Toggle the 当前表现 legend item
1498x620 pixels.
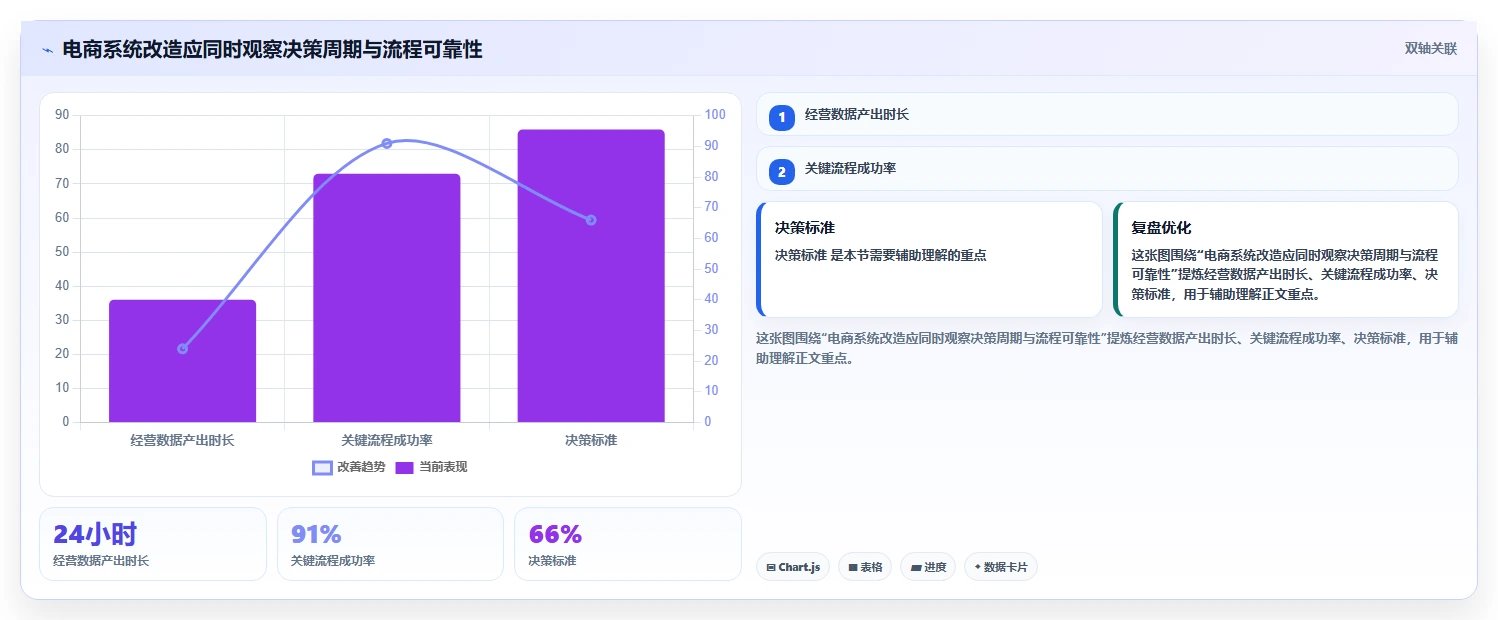point(431,467)
